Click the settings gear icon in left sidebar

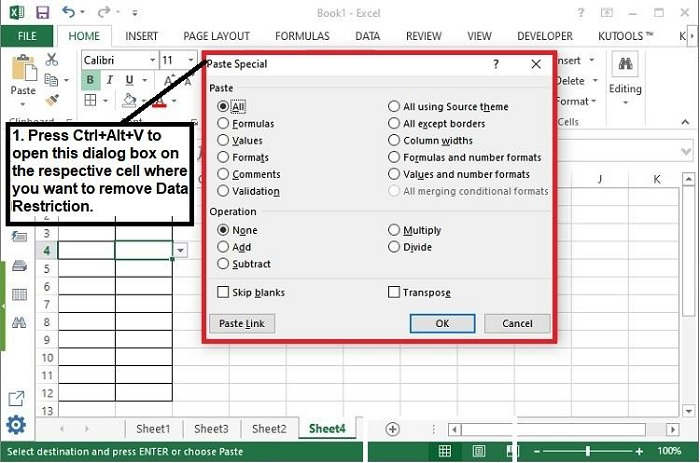pyautogui.click(x=16, y=425)
